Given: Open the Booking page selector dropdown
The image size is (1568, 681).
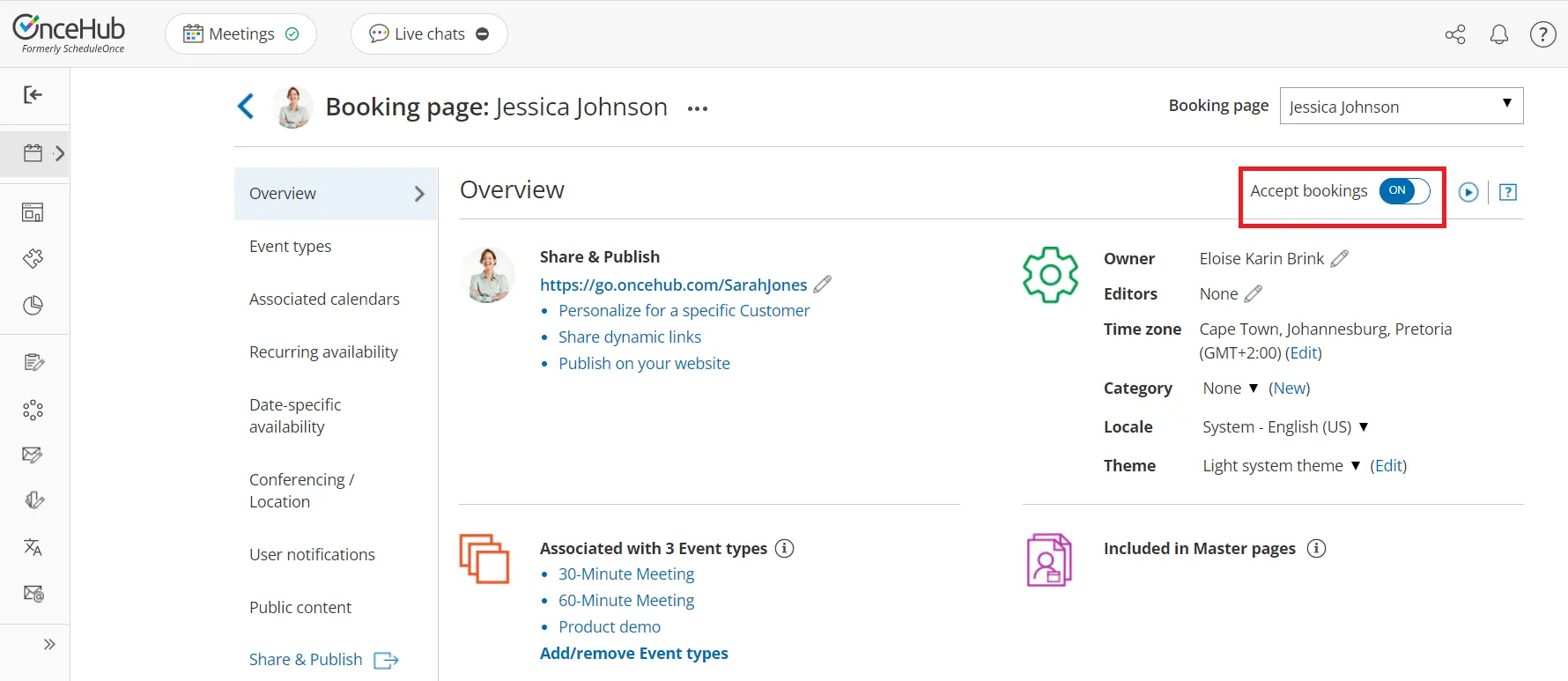Looking at the screenshot, I should [1402, 106].
